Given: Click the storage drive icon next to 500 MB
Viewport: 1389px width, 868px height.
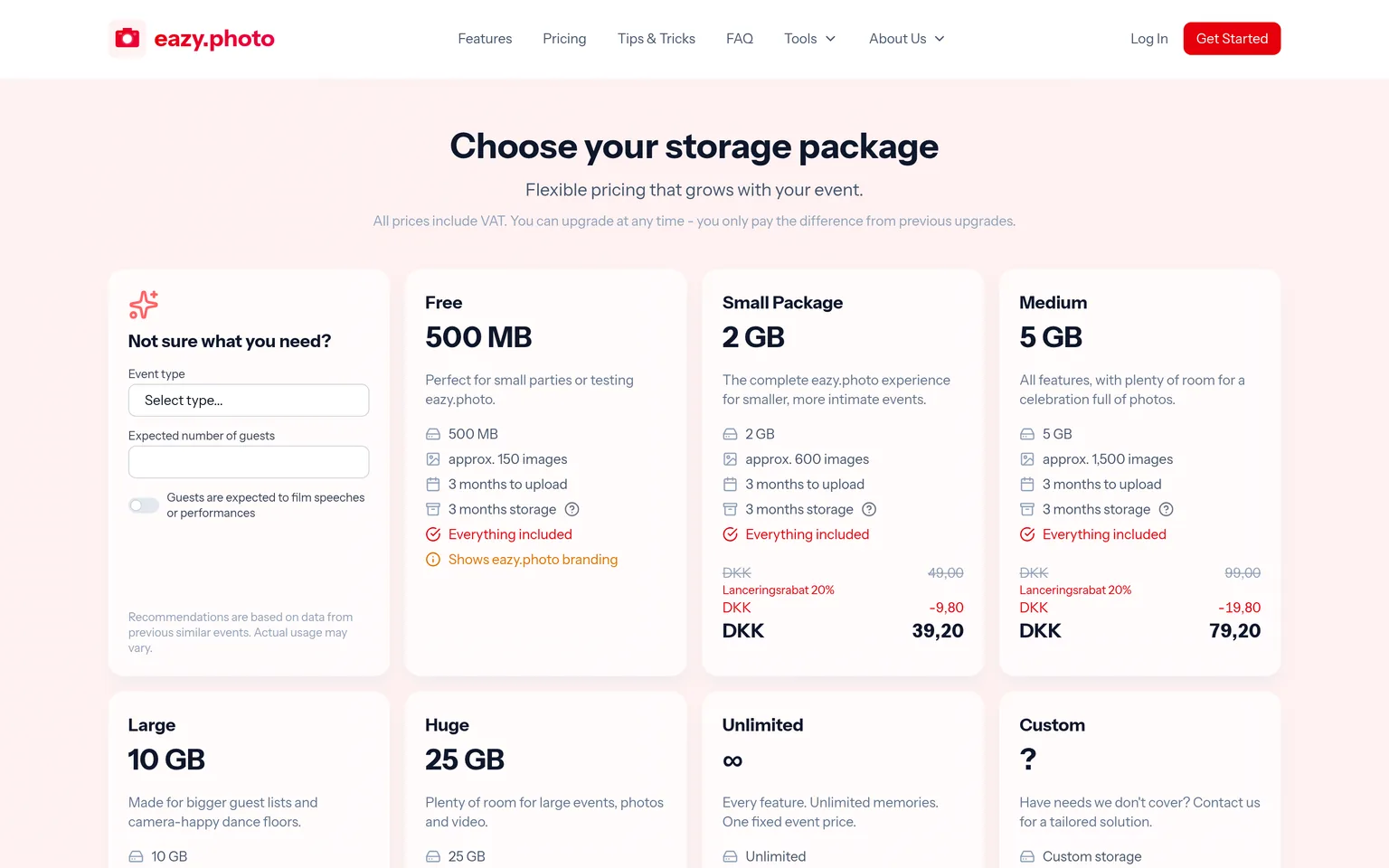Looking at the screenshot, I should (x=433, y=434).
